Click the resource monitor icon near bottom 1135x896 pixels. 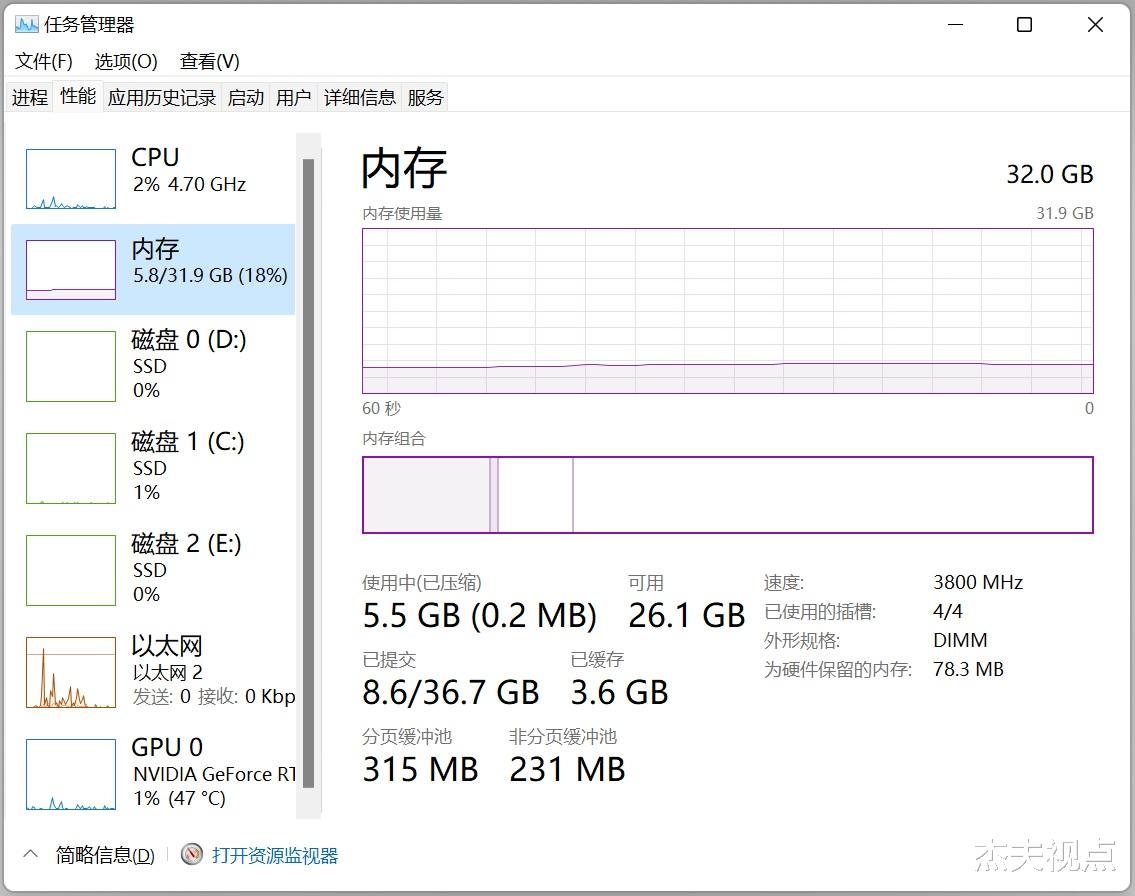(189, 854)
